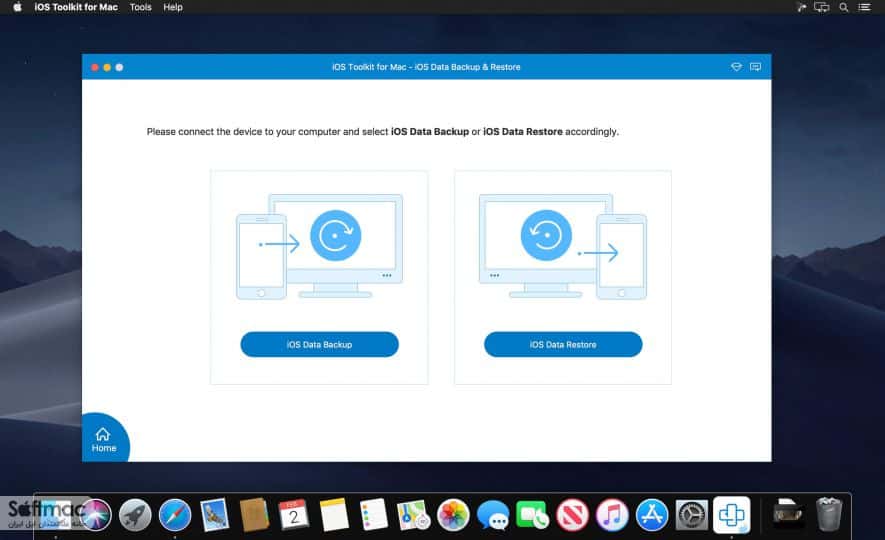The height and width of the screenshot is (540, 885).
Task: Click the feedback message icon in title bar
Action: tap(755, 67)
